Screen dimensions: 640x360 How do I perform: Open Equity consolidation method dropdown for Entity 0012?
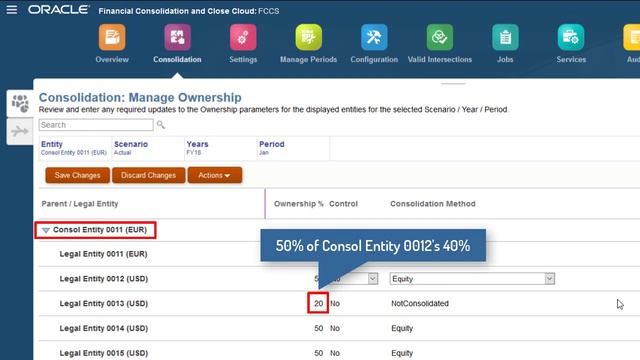pos(472,279)
